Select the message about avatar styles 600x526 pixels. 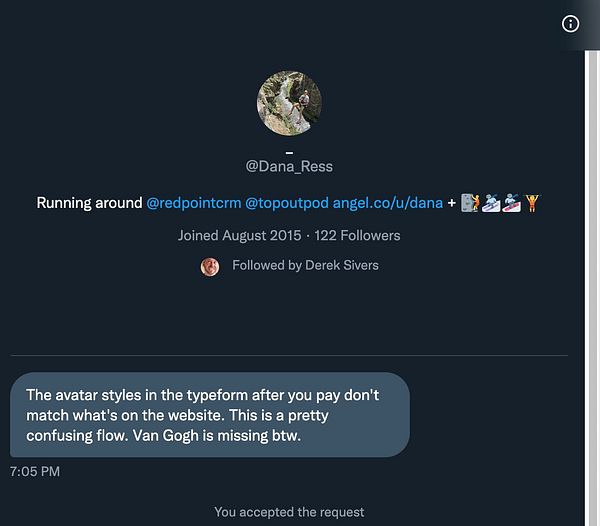[x=209, y=415]
